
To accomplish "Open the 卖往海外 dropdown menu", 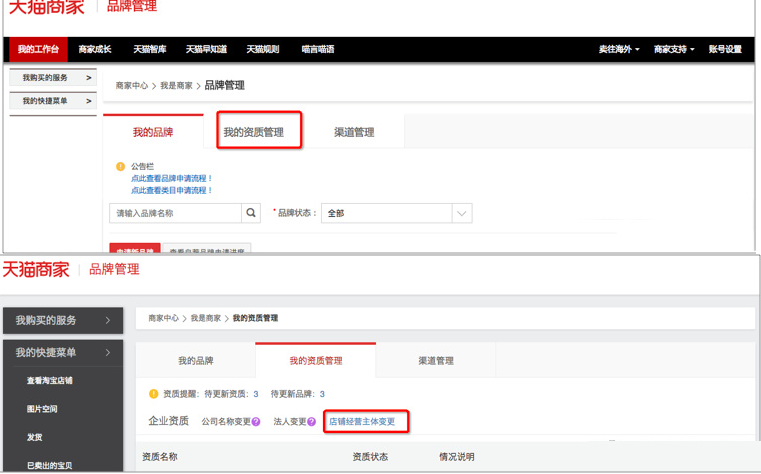I will click(x=619, y=49).
